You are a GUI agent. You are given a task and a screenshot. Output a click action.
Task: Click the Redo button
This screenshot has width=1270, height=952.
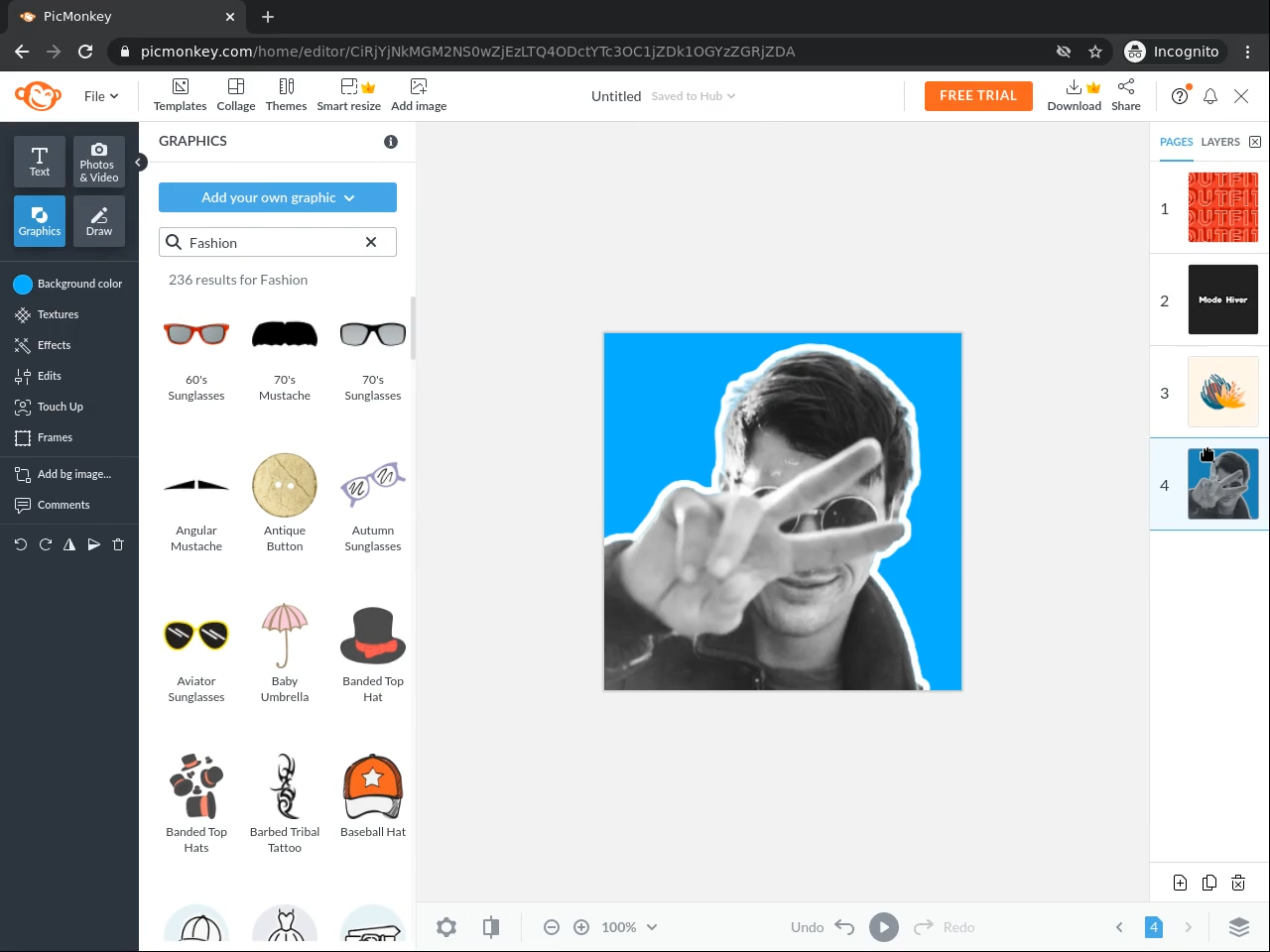[944, 927]
